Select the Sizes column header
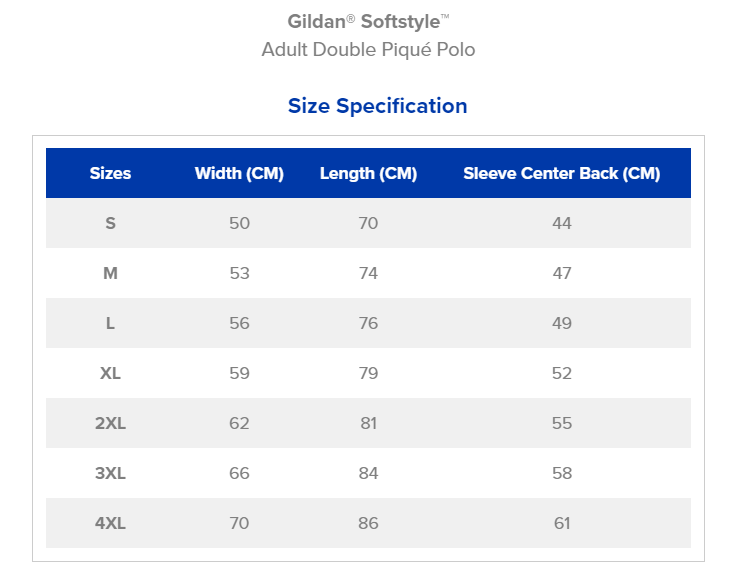Viewport: 736px width, 581px height. (x=110, y=173)
